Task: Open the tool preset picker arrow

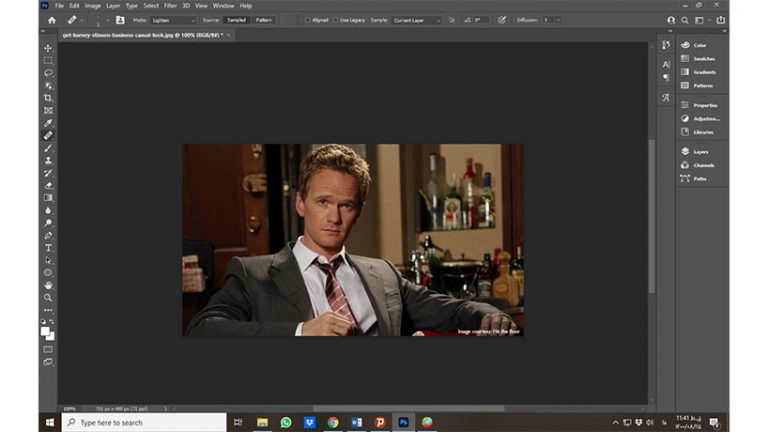Action: 82,21
